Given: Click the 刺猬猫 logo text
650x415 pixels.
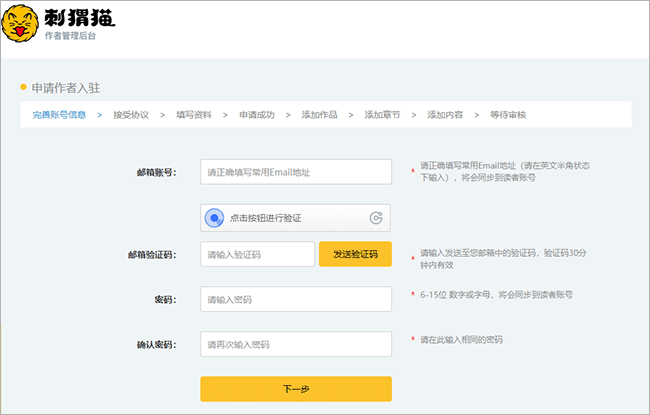Looking at the screenshot, I should pos(87,18).
